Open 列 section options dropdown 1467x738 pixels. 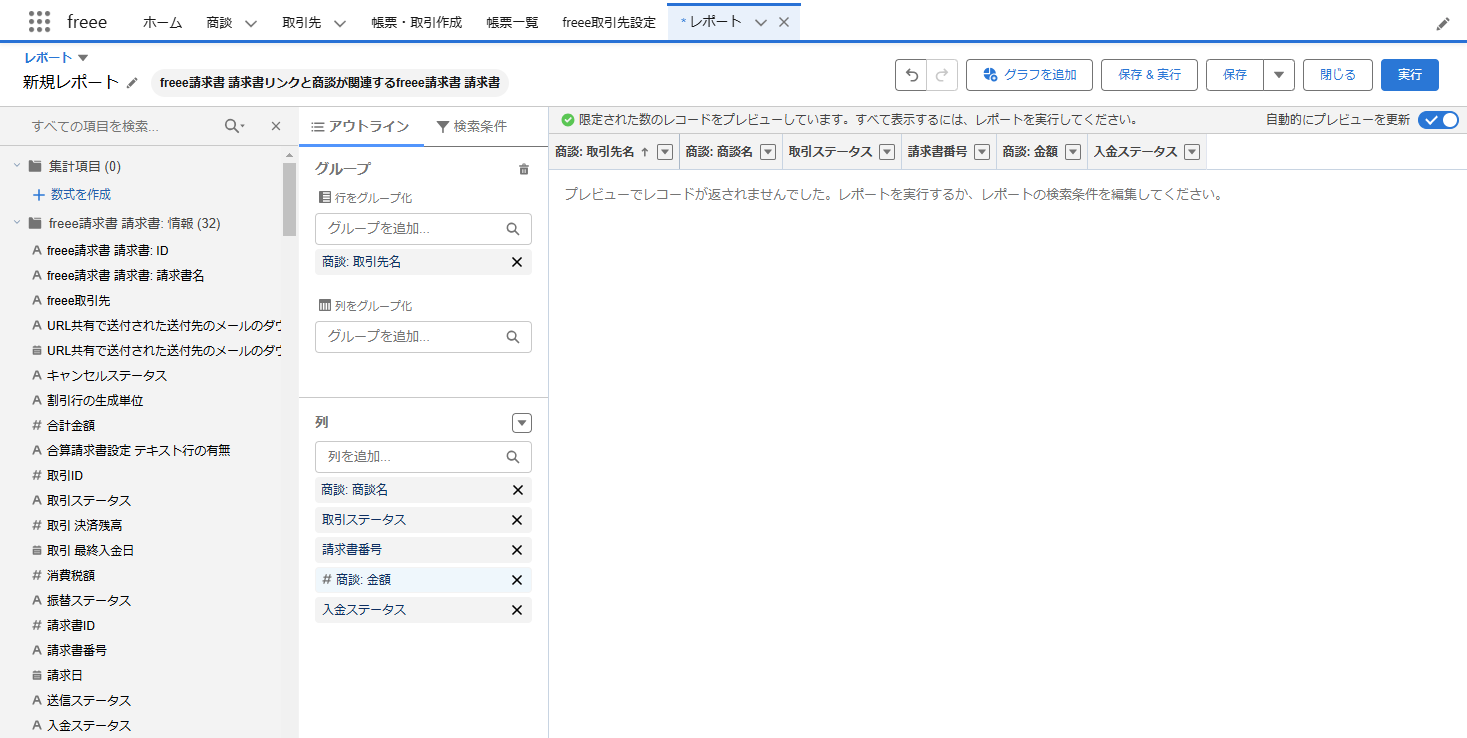click(522, 423)
